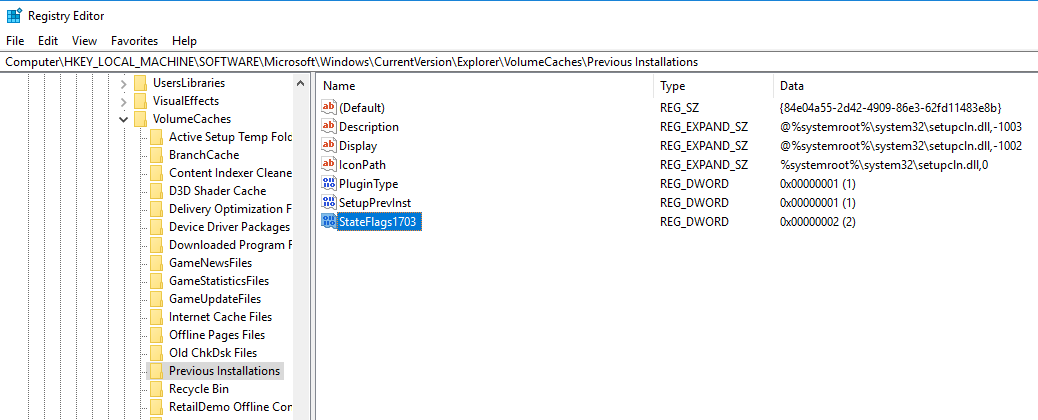Click the D3D Shader Cache folder icon
This screenshot has width=1038, height=420.
pyautogui.click(x=156, y=191)
